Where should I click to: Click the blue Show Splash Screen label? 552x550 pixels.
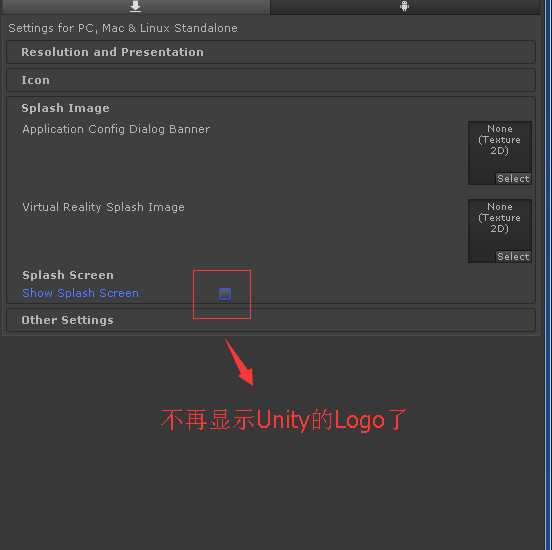[x=81, y=293]
